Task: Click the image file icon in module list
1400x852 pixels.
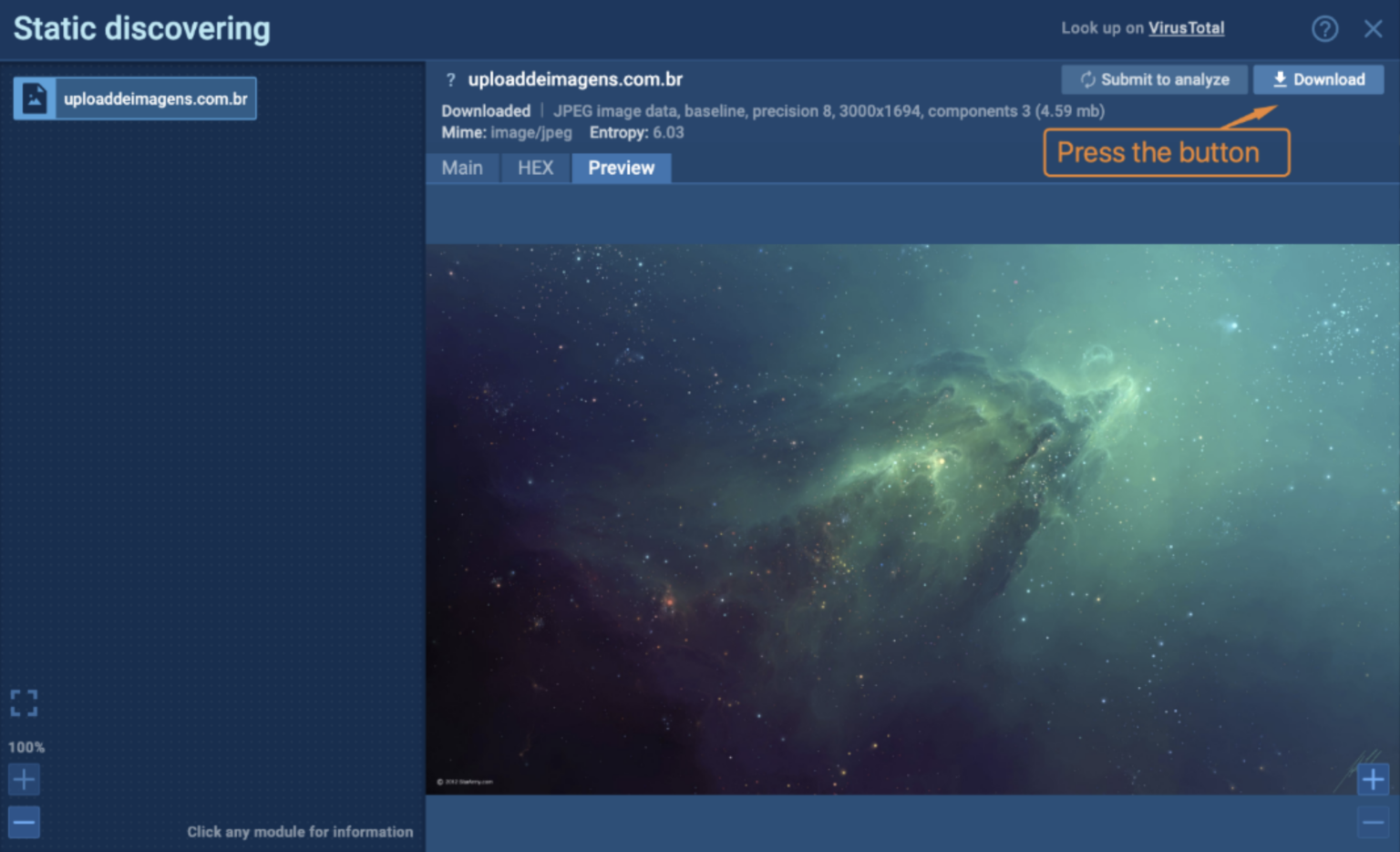Action: point(35,98)
